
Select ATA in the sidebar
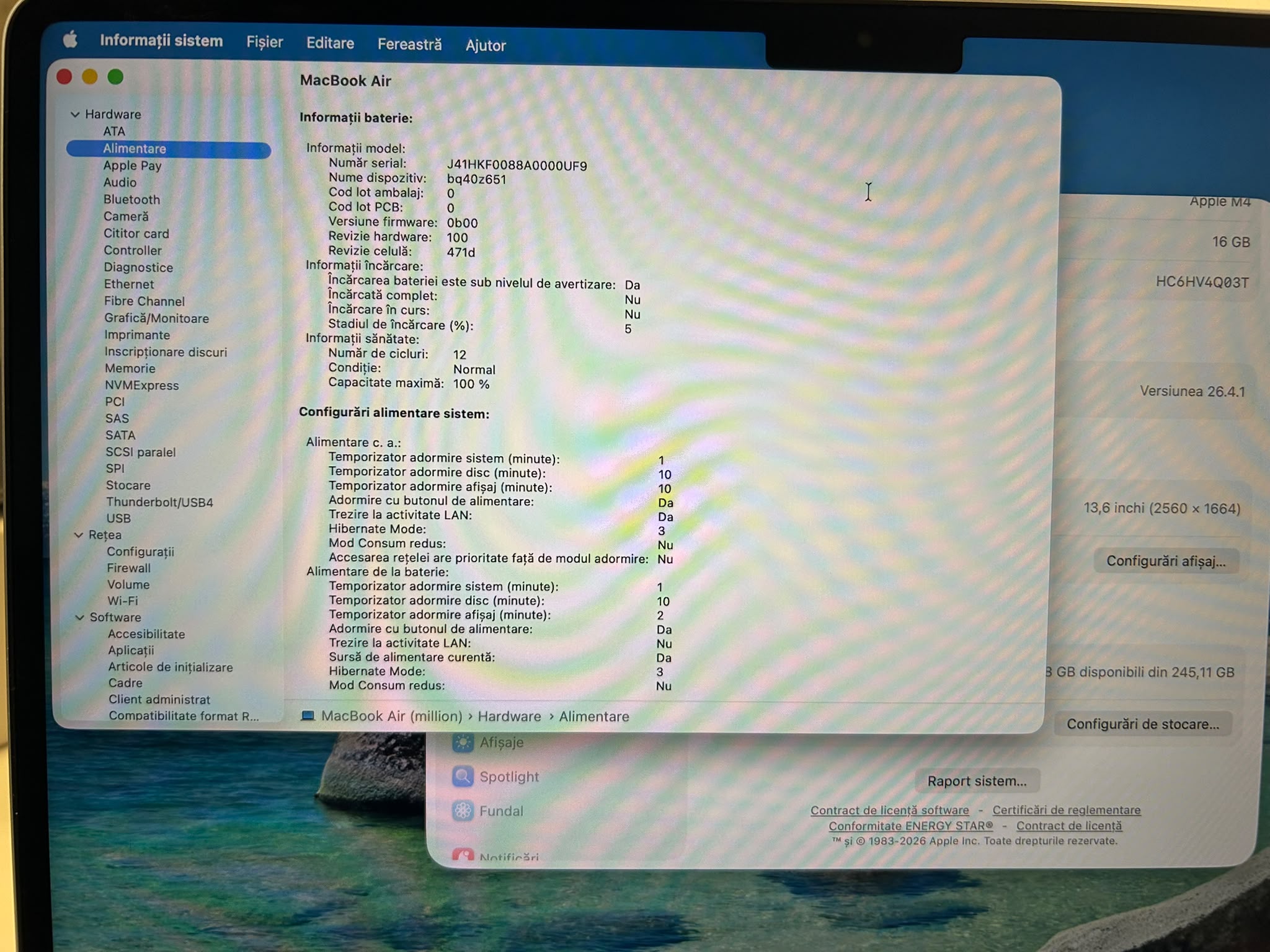click(x=114, y=131)
